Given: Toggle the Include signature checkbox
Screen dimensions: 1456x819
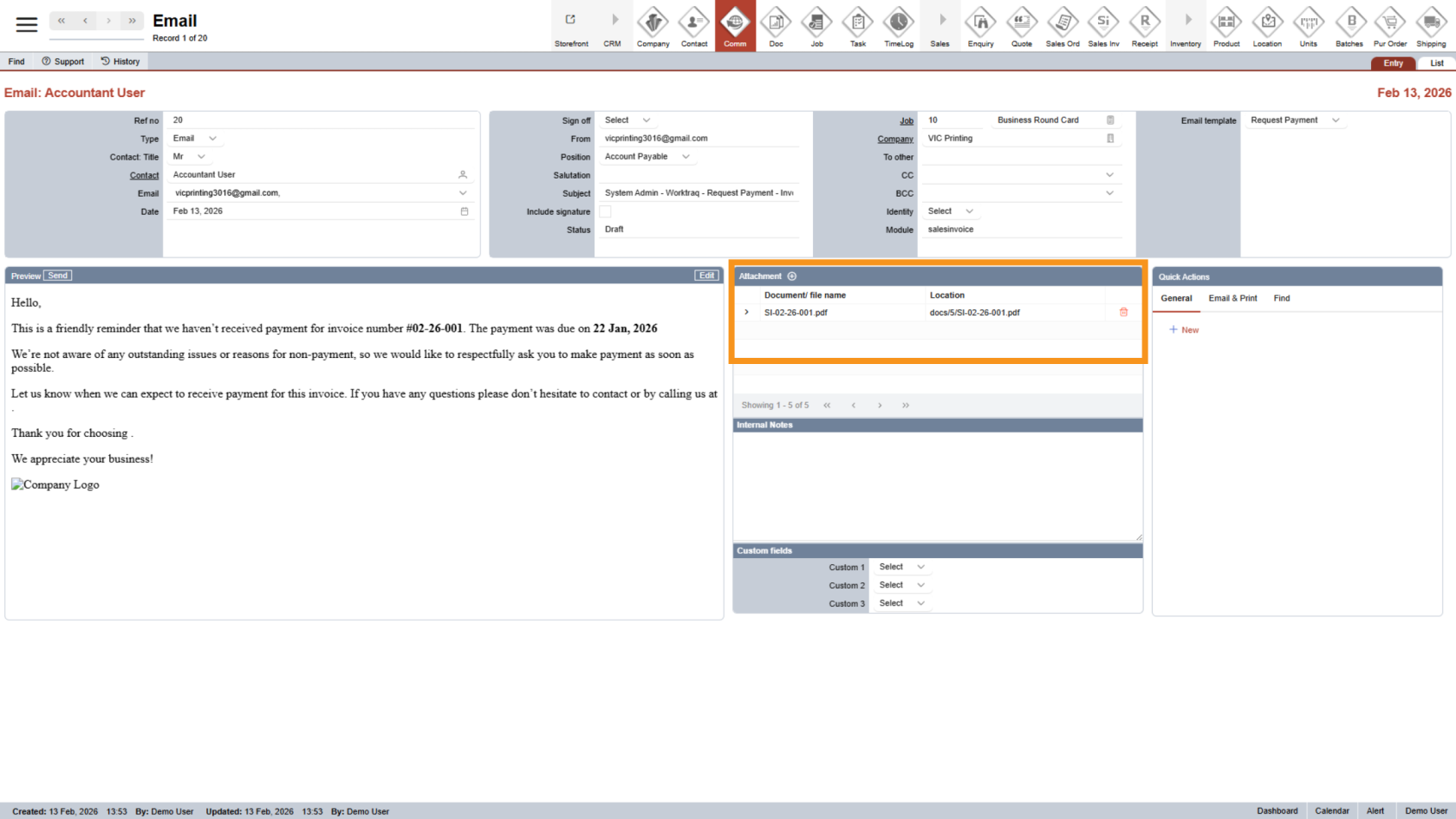Looking at the screenshot, I should click(605, 211).
